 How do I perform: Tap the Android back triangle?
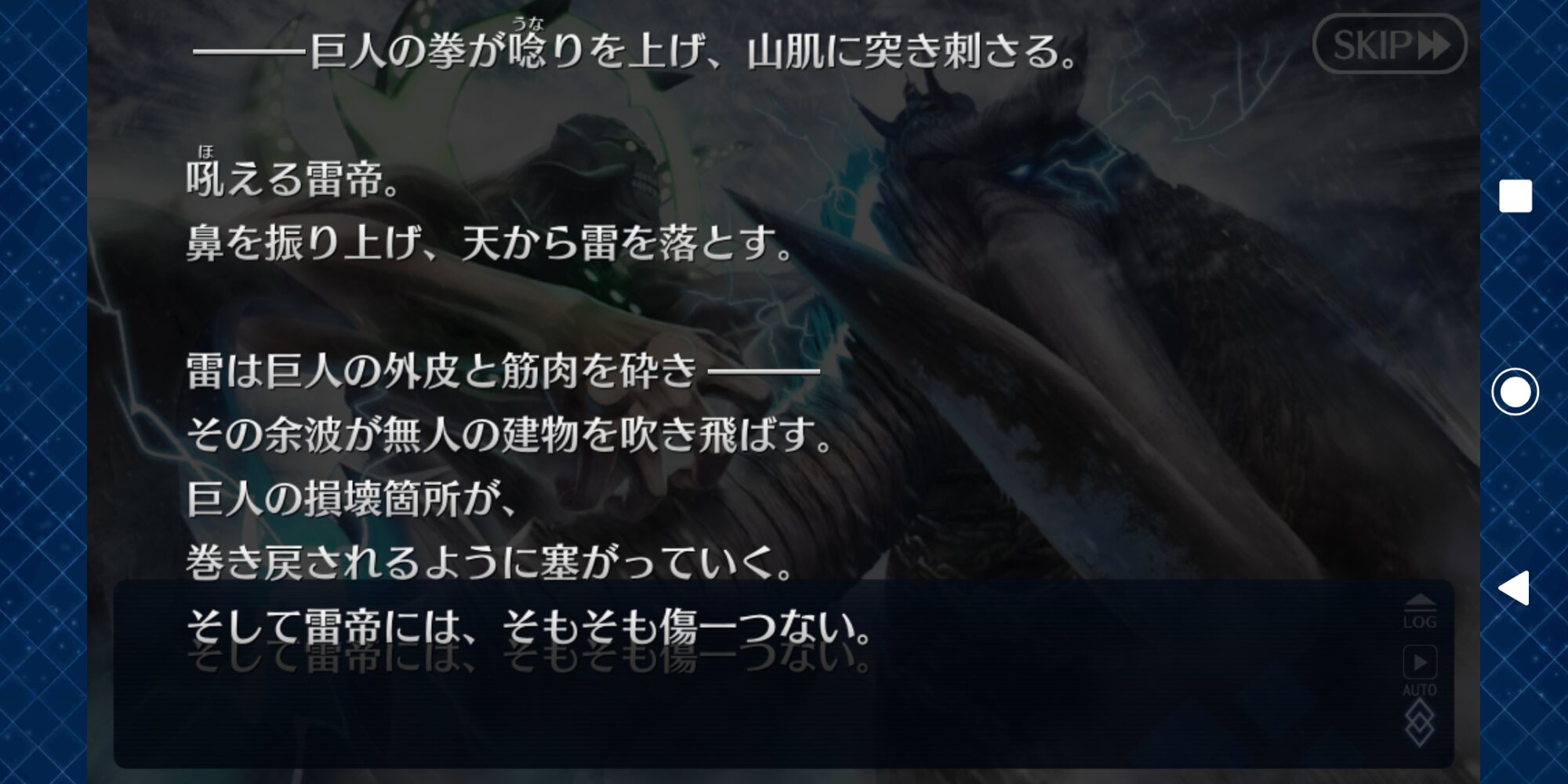1514,588
